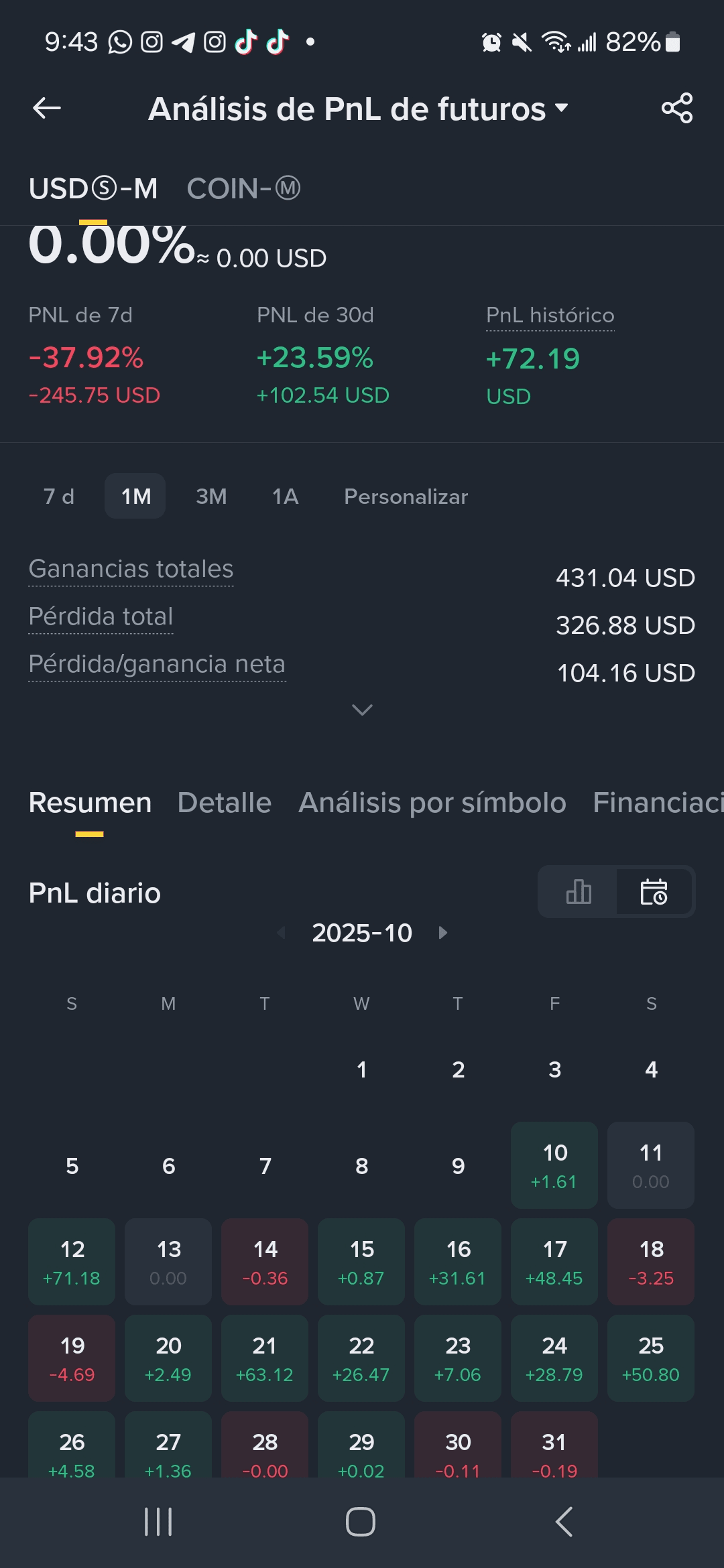The image size is (724, 1568).
Task: Open the Análisis por símbolo tab
Action: click(x=432, y=803)
